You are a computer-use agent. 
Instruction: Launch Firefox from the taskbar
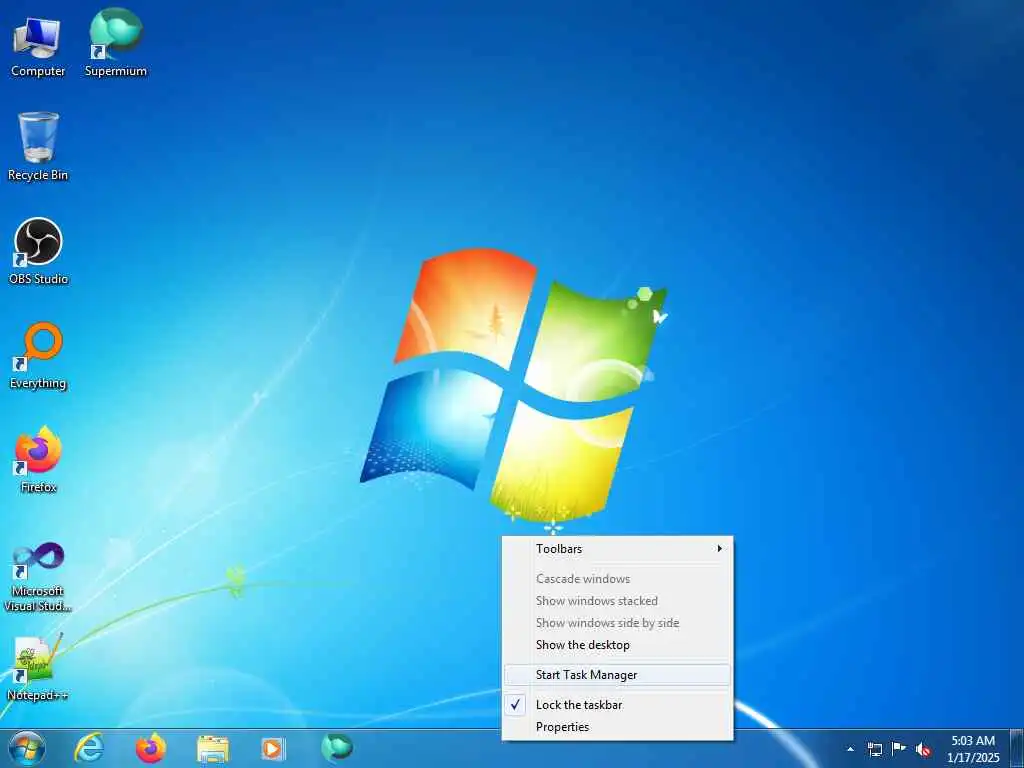click(151, 748)
